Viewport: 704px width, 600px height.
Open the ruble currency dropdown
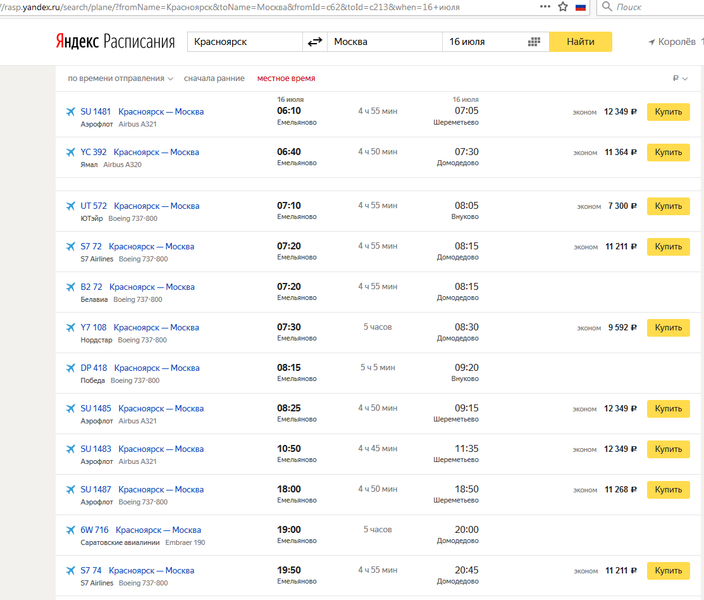tap(680, 78)
